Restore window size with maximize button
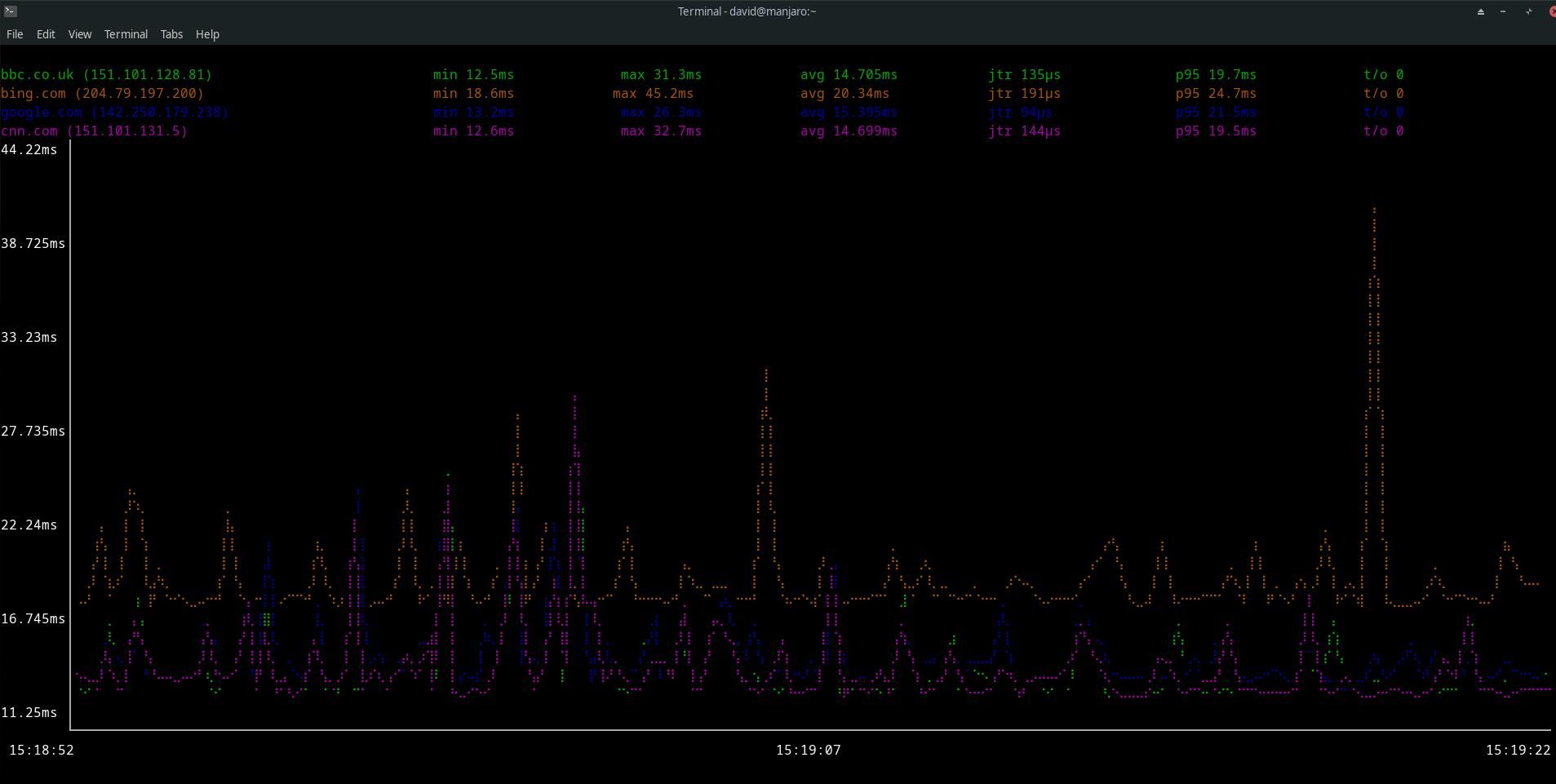This screenshot has width=1556, height=784. pyautogui.click(x=1528, y=11)
